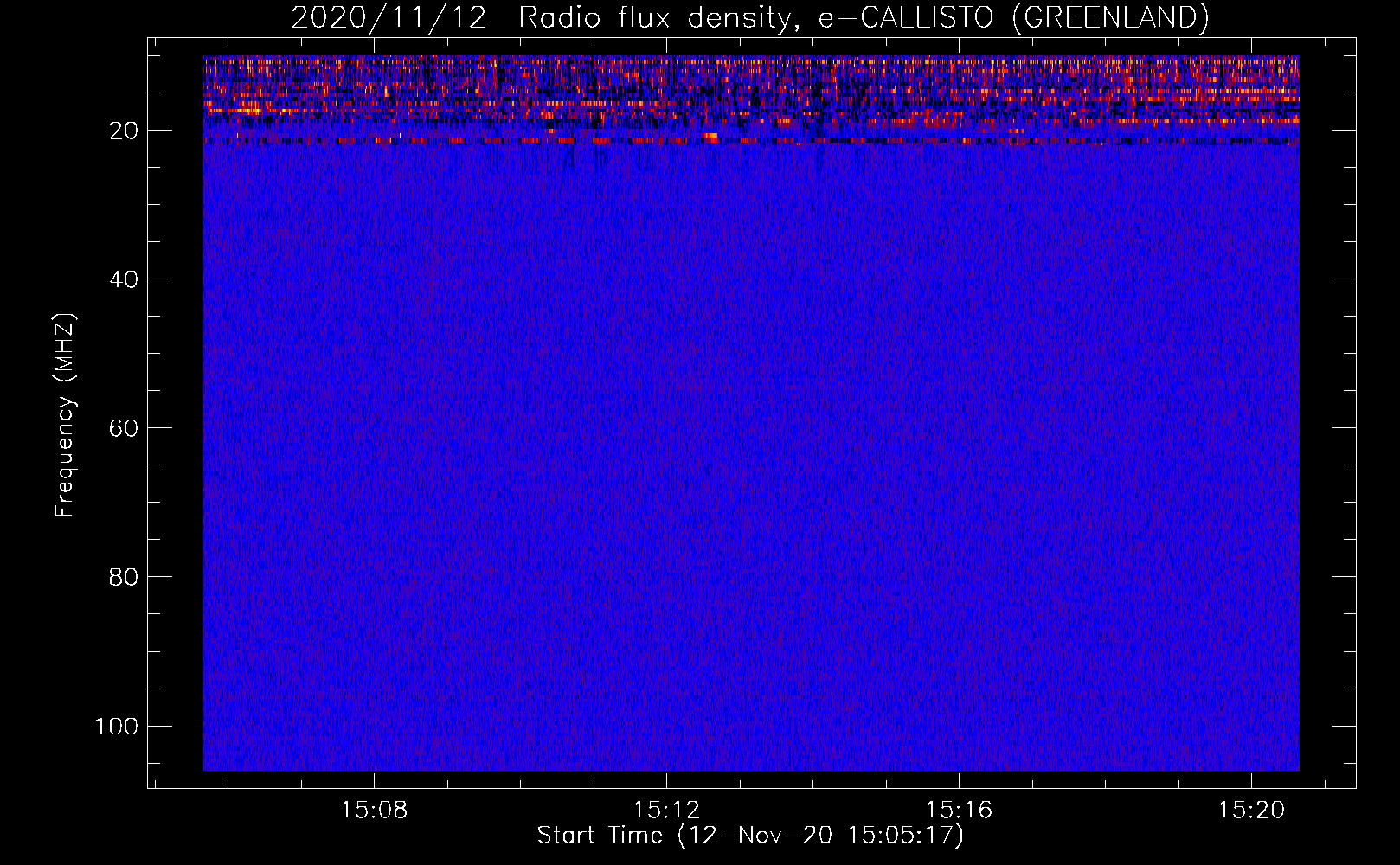Click the (GREENLAND) station name in the title
Viewport: 1400px width, 865px height.
click(1110, 18)
